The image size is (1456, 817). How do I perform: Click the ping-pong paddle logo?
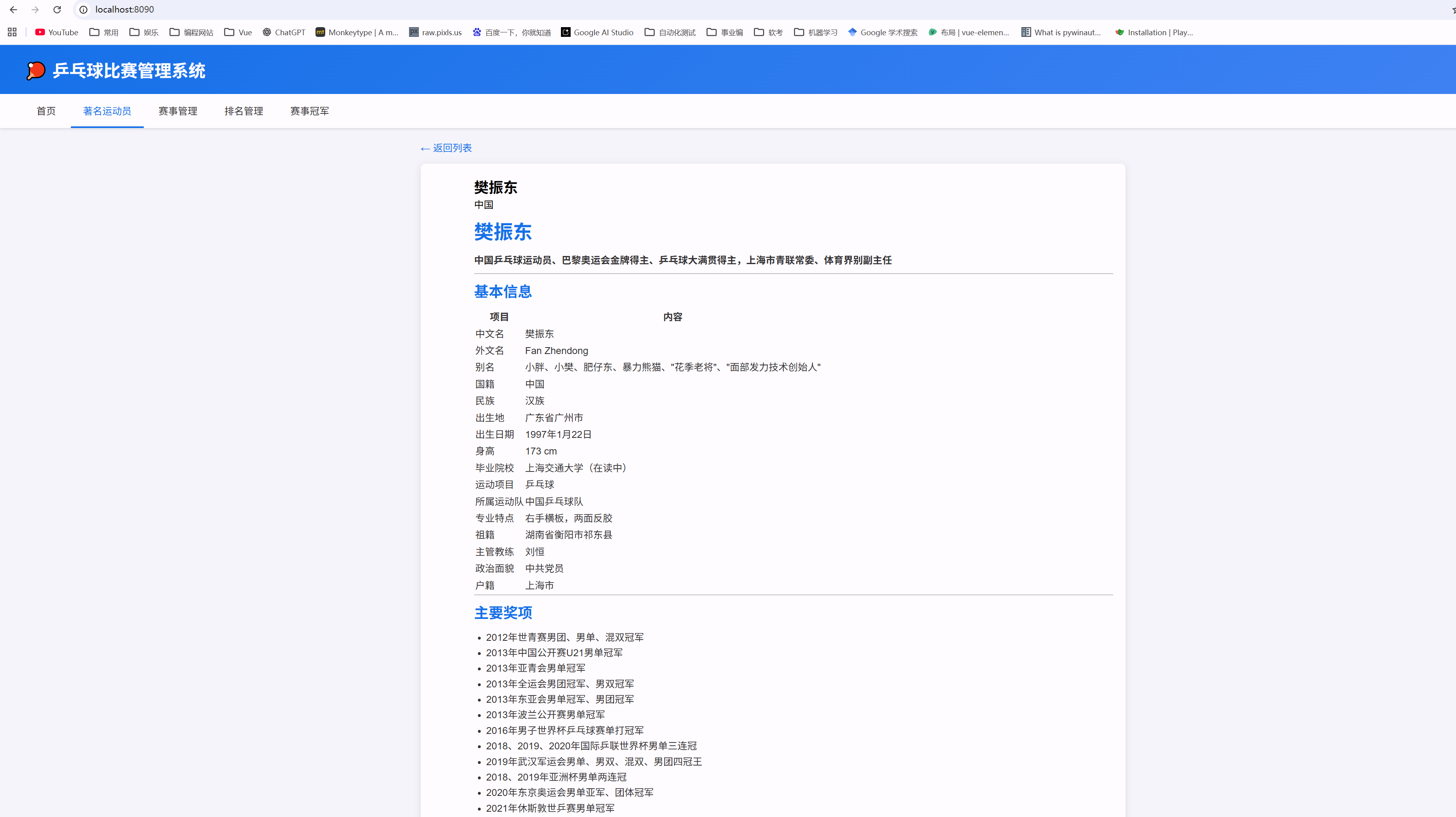[x=36, y=70]
